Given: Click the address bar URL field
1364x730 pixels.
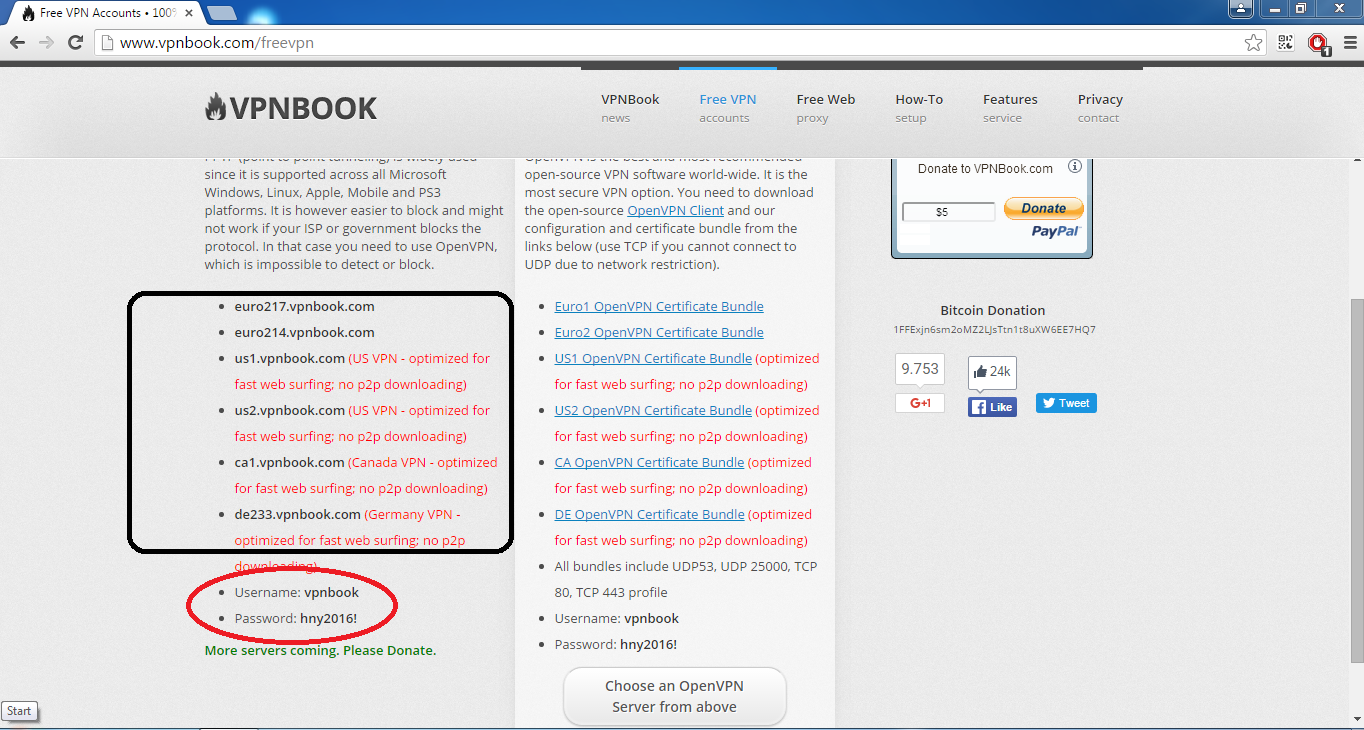Looking at the screenshot, I should click(680, 43).
